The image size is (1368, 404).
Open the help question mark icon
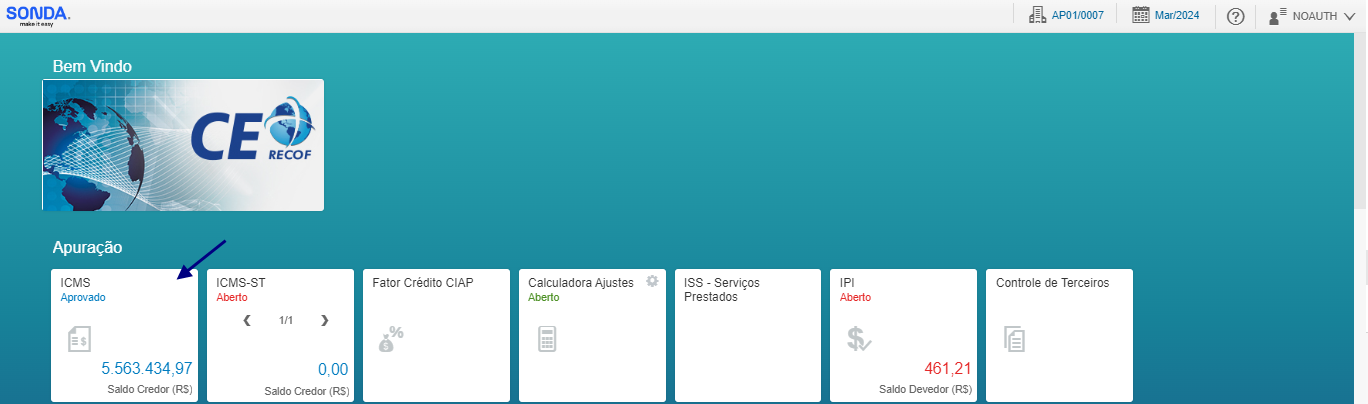point(1235,16)
